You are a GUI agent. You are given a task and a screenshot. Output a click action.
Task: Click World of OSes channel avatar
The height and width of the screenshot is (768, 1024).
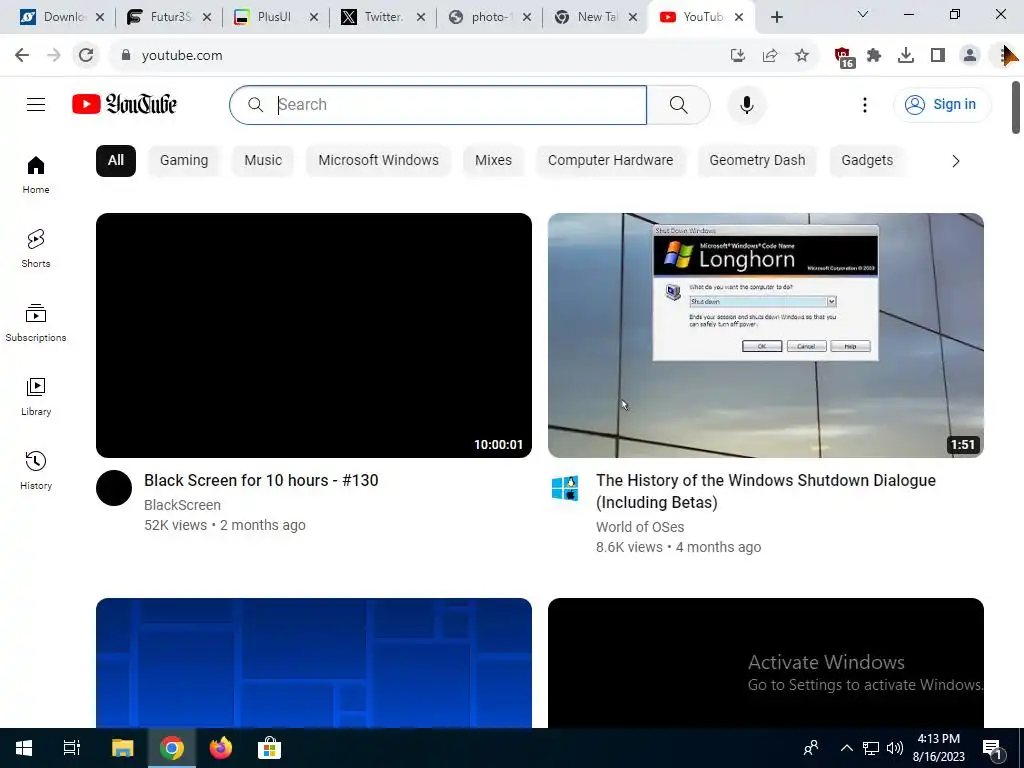(x=566, y=488)
